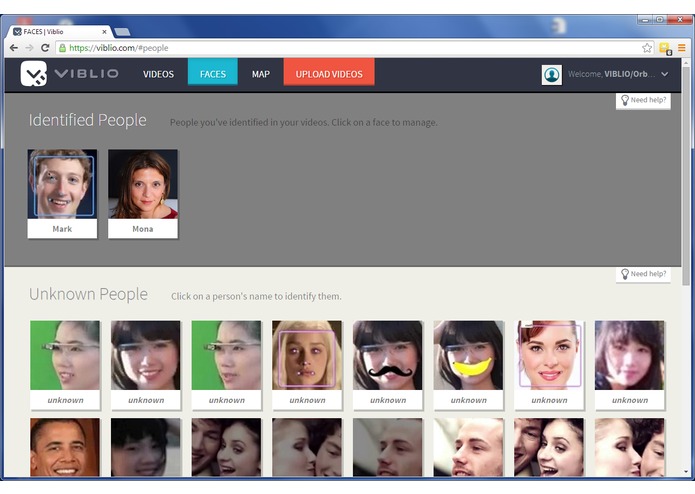695x494 pixels.
Task: Click the Identified People heading
Action: pyautogui.click(x=88, y=120)
